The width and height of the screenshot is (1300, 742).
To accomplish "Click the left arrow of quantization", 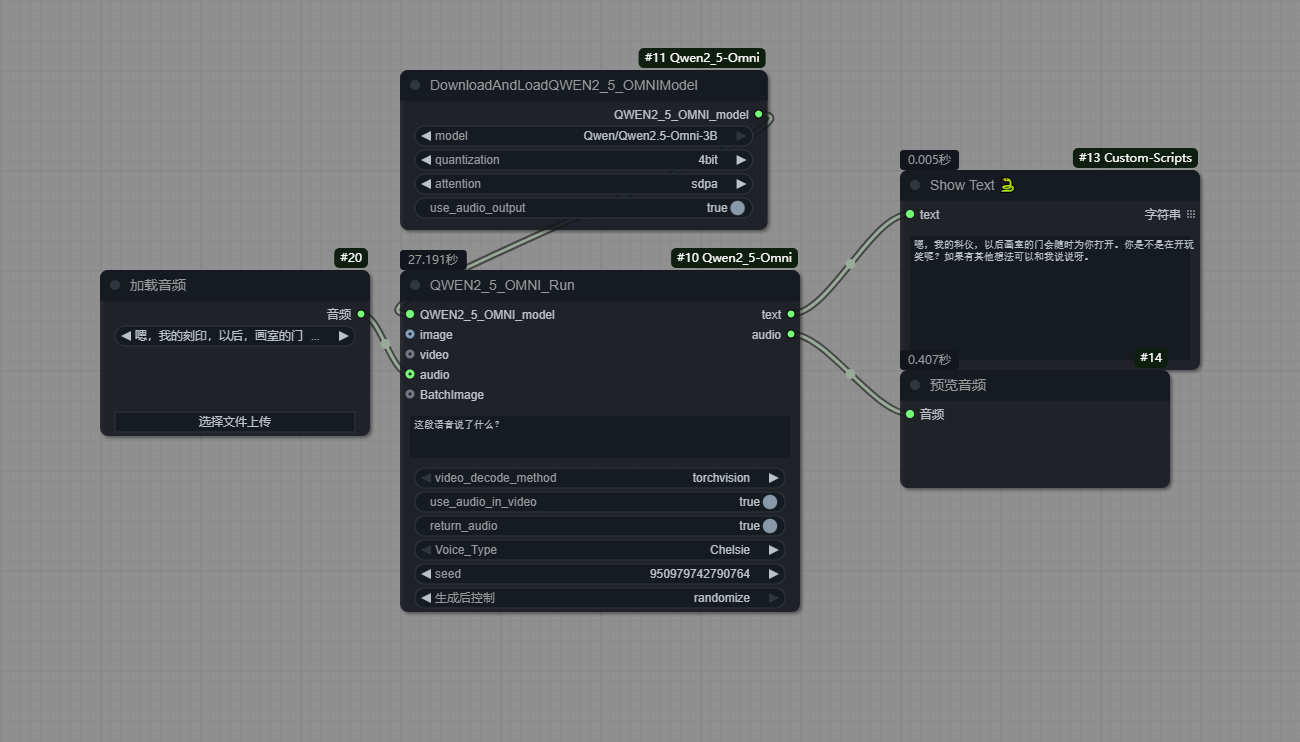I will (426, 160).
